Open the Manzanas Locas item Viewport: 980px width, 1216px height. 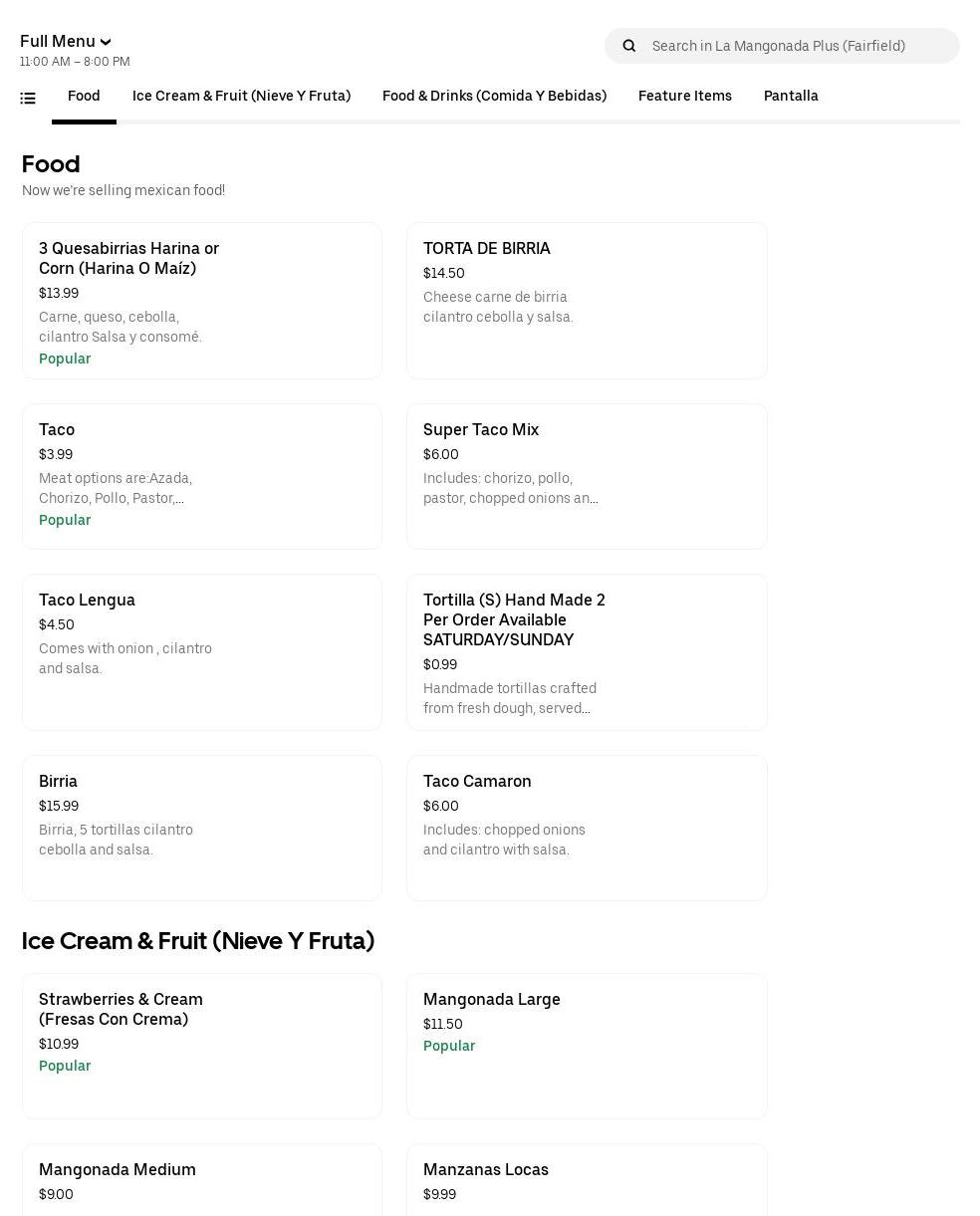click(x=587, y=1180)
